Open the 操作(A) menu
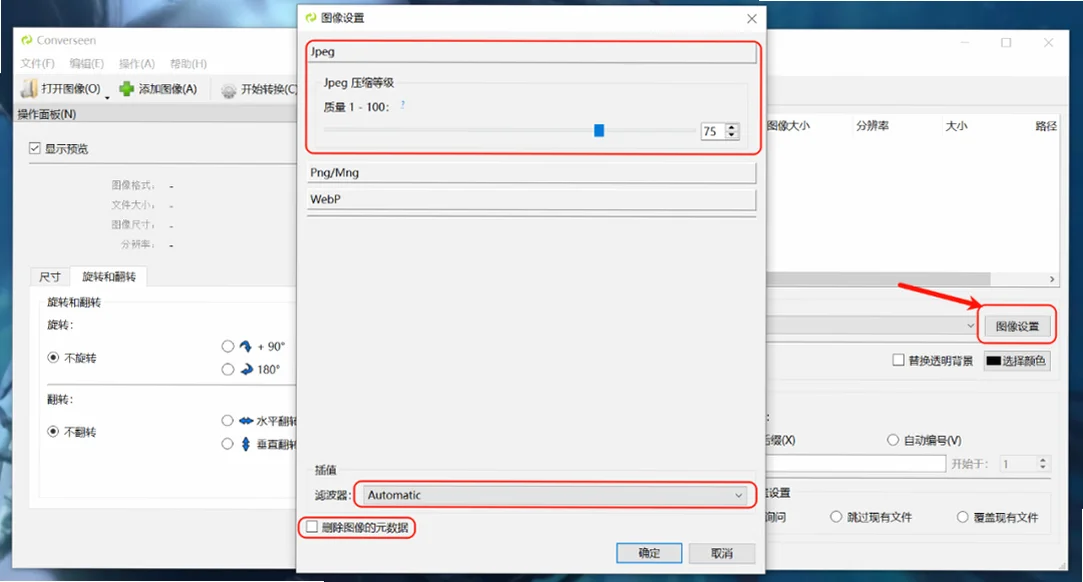 [137, 64]
